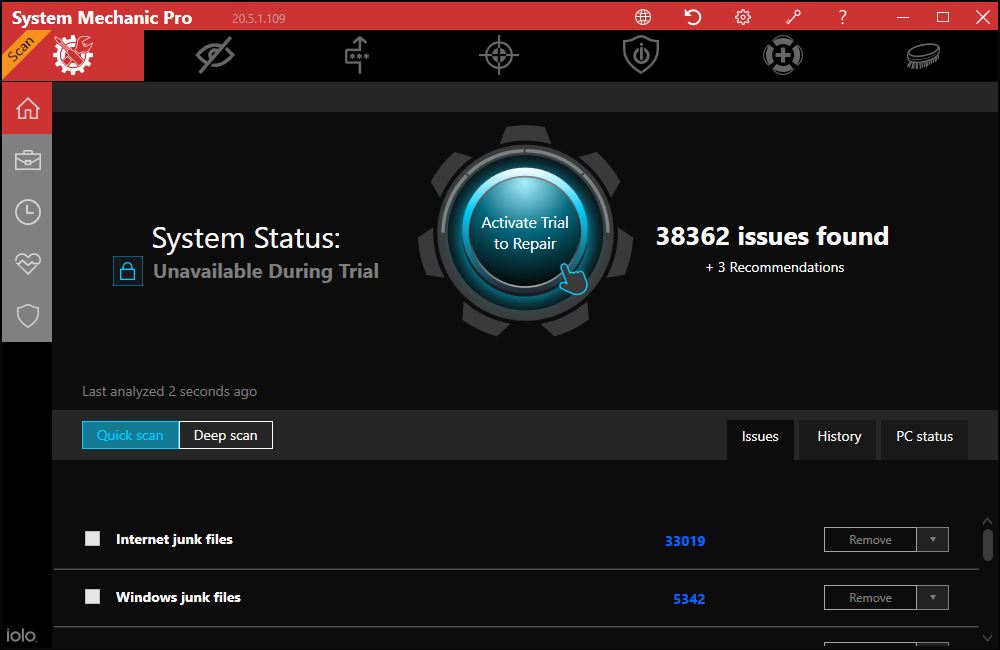Open the Scan gear-and-wrench module

coord(73,55)
